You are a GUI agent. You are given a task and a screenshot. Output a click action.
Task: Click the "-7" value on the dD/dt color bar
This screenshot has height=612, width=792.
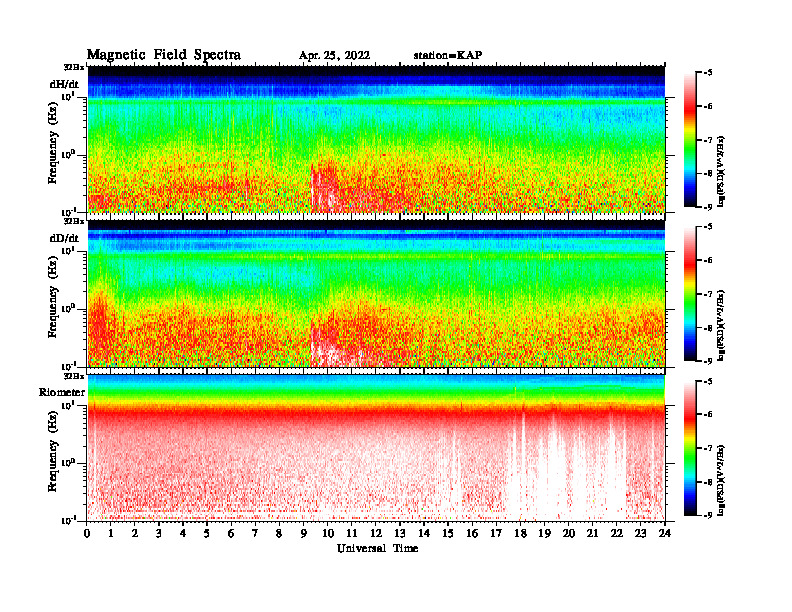[x=707, y=294]
